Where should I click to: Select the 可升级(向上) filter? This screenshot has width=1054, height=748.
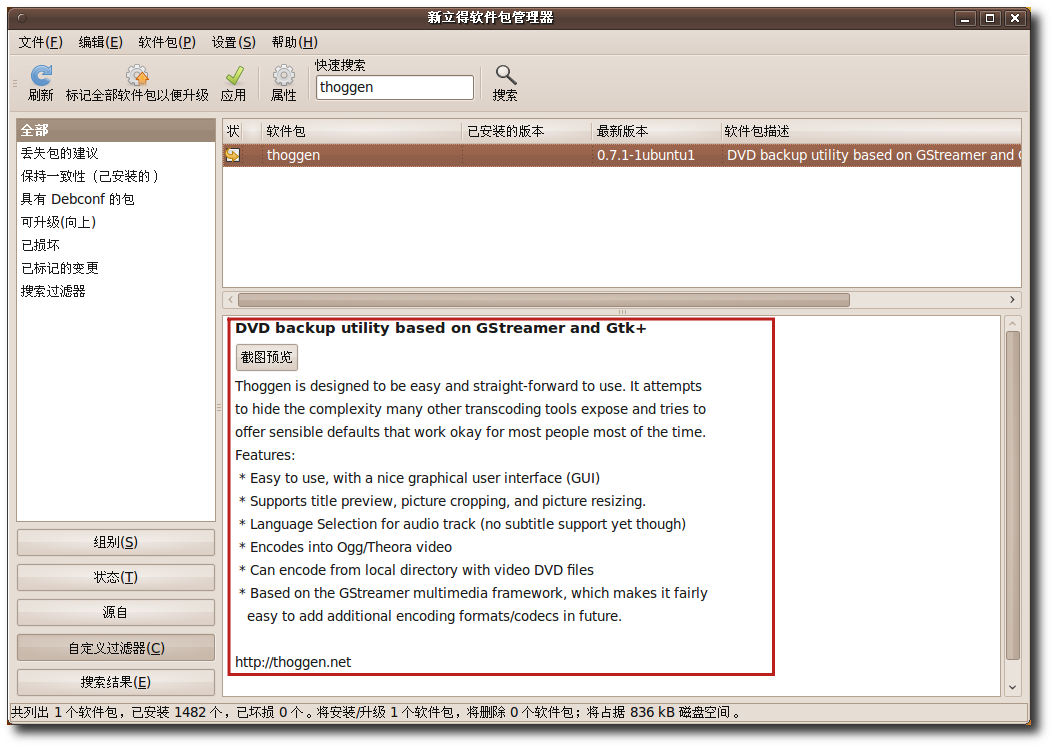pyautogui.click(x=116, y=222)
